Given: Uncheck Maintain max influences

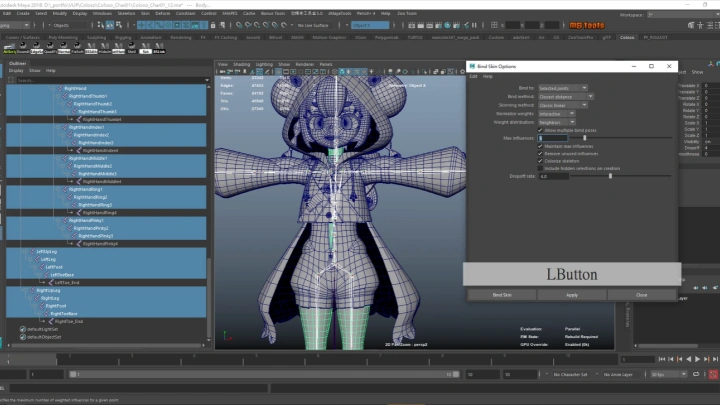Looking at the screenshot, I should pyautogui.click(x=541, y=146).
